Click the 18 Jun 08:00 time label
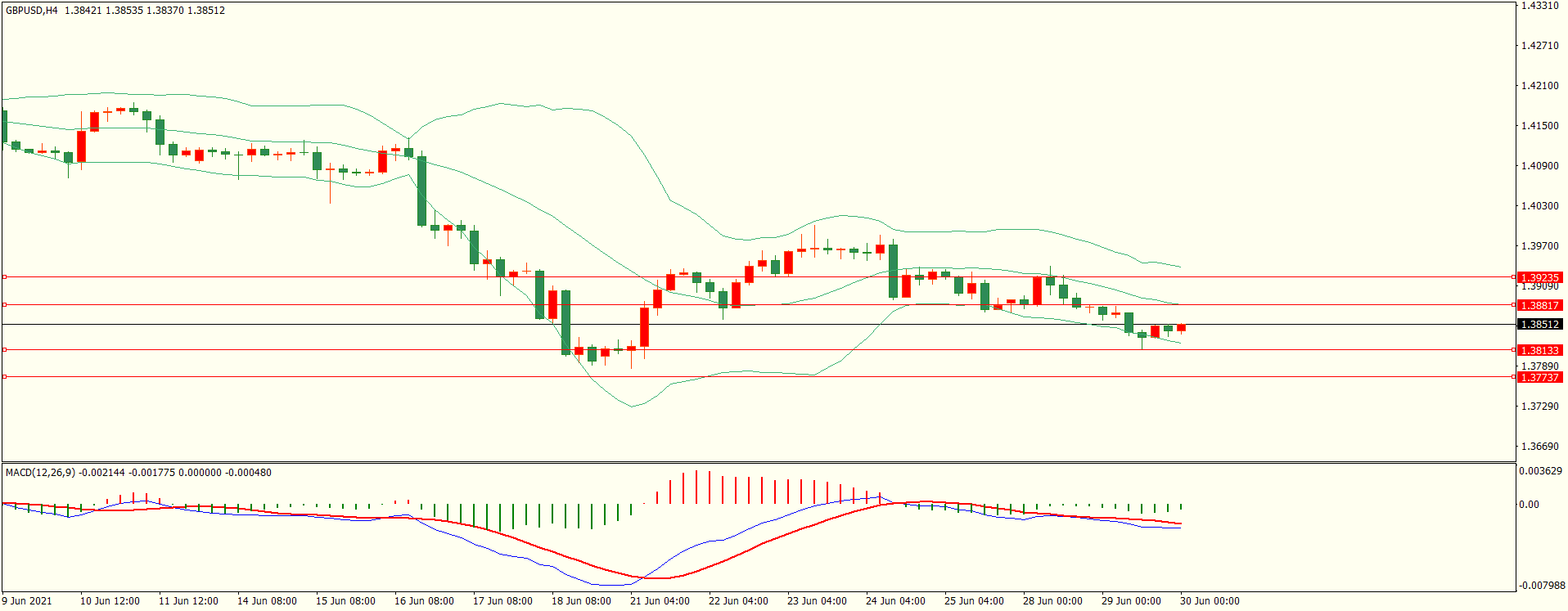The height and width of the screenshot is (611, 1568). tap(581, 601)
